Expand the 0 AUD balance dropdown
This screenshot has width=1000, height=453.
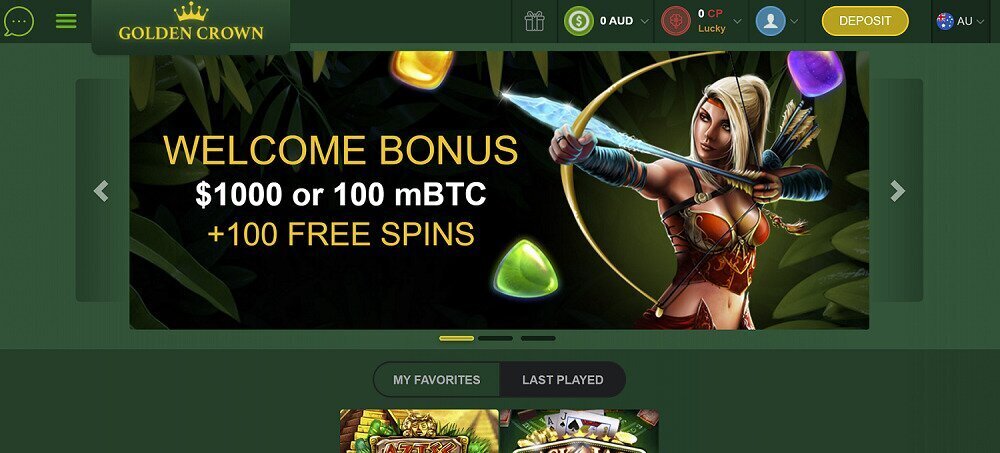(644, 21)
